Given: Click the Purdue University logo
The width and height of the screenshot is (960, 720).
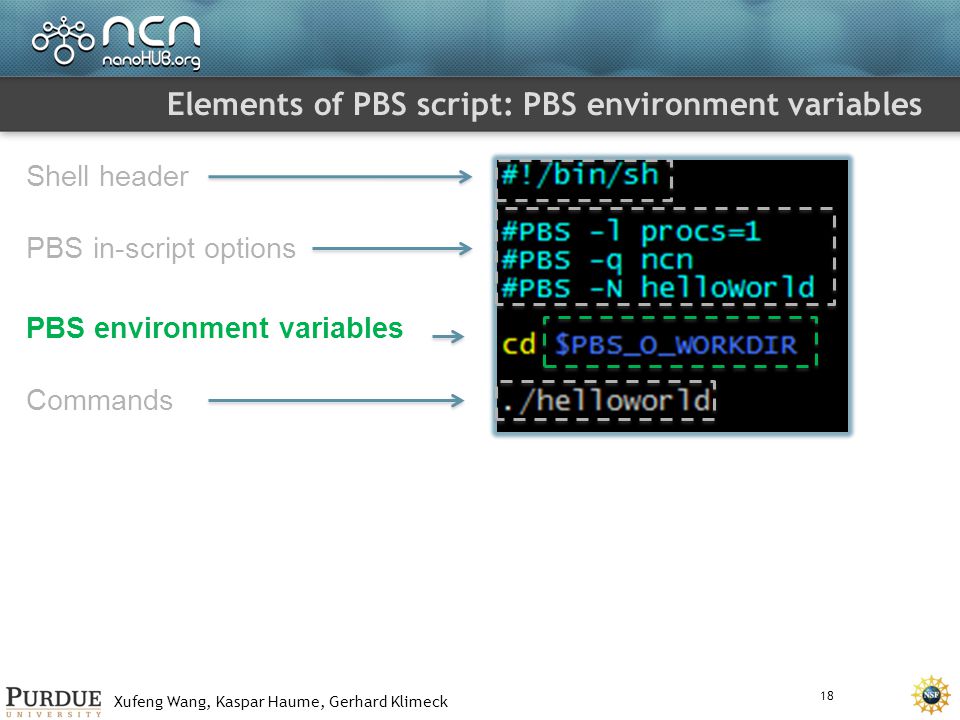Looking at the screenshot, I should click(x=54, y=702).
